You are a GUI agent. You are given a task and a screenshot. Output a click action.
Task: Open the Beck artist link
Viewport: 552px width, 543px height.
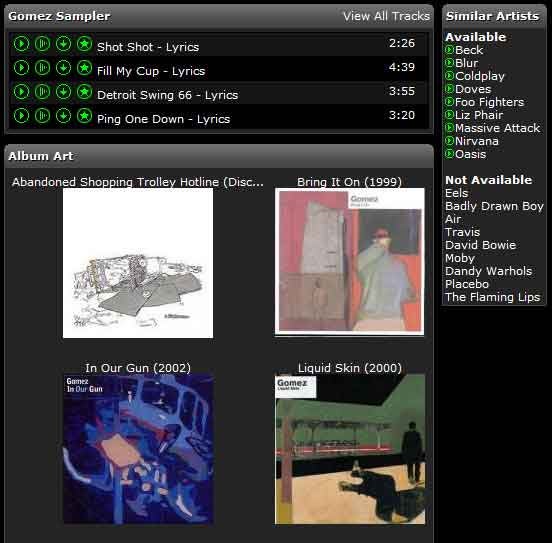click(469, 50)
